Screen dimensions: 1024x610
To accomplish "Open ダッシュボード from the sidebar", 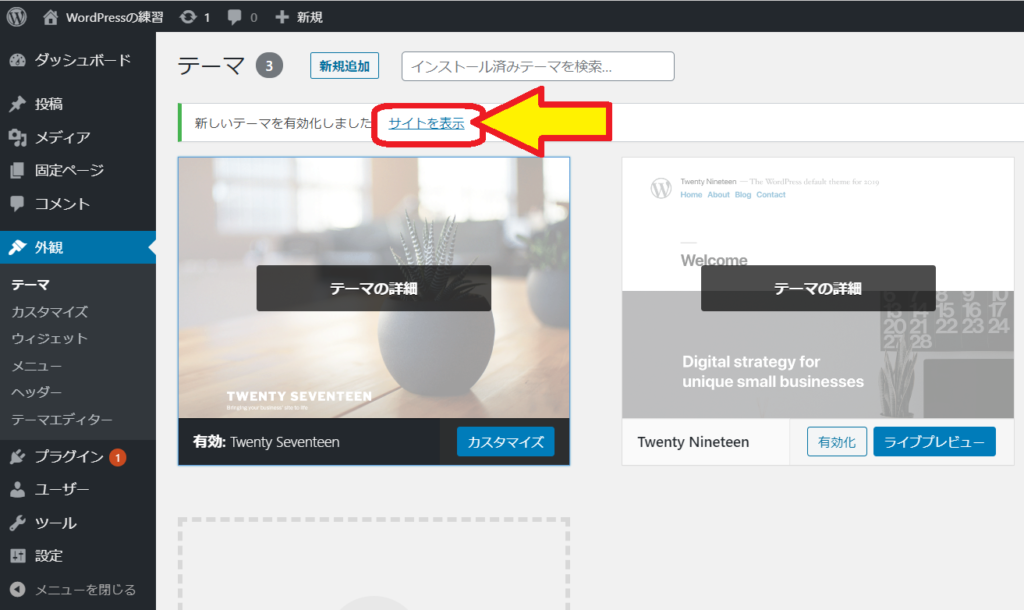I will pos(82,60).
